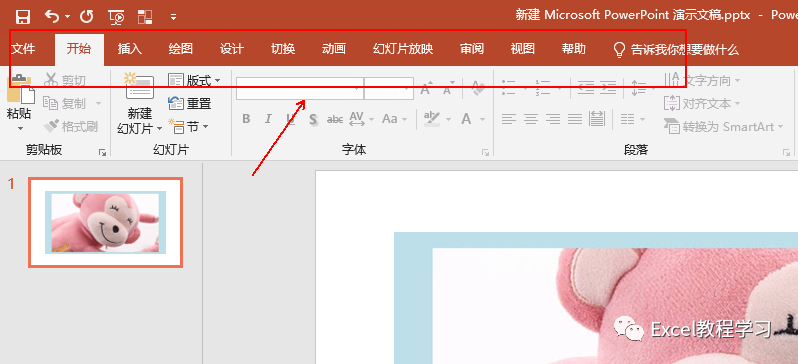Switch to the 绘图 tab

point(181,49)
